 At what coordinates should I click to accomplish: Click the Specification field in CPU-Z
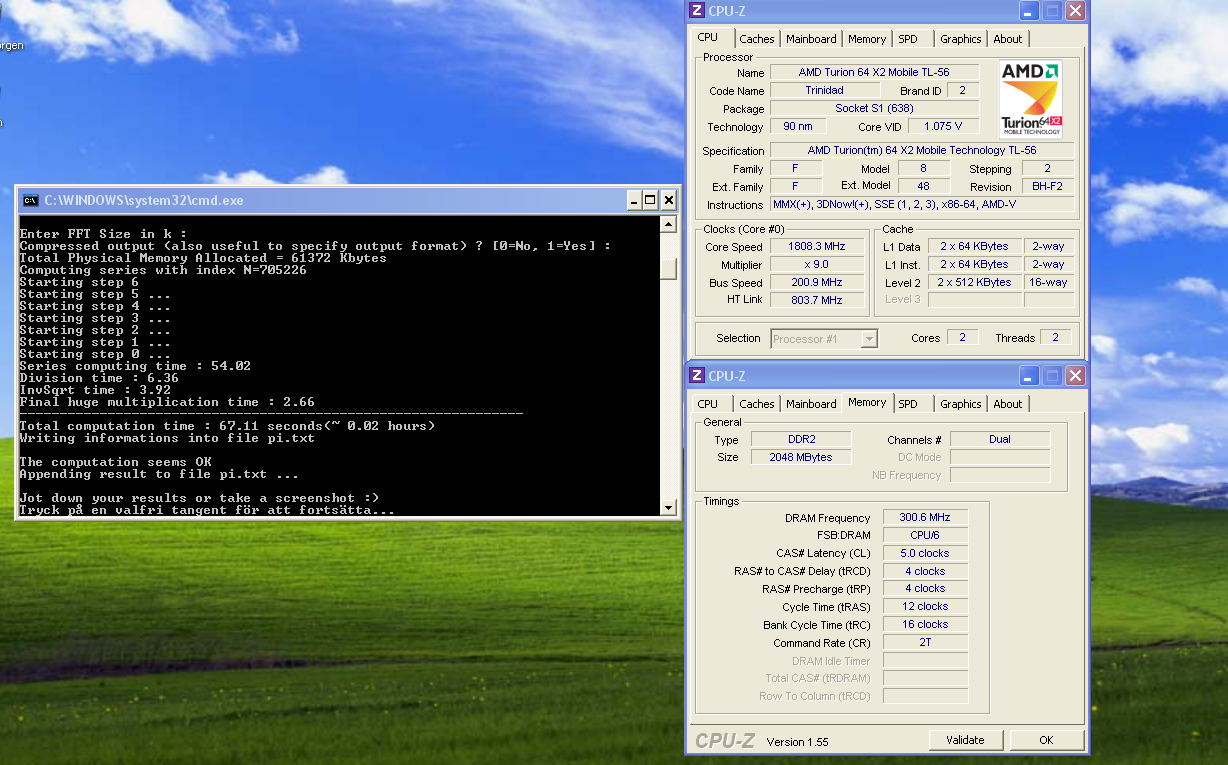(x=922, y=151)
